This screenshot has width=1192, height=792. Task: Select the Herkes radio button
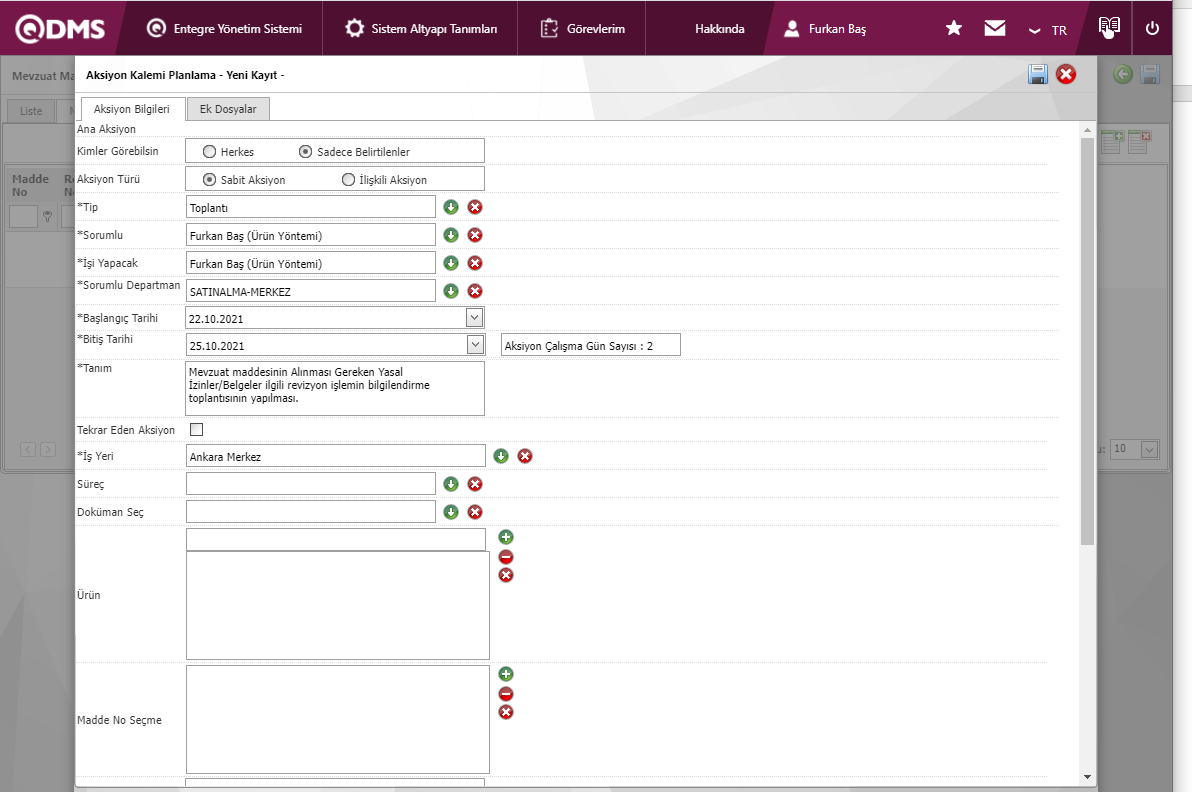point(209,152)
